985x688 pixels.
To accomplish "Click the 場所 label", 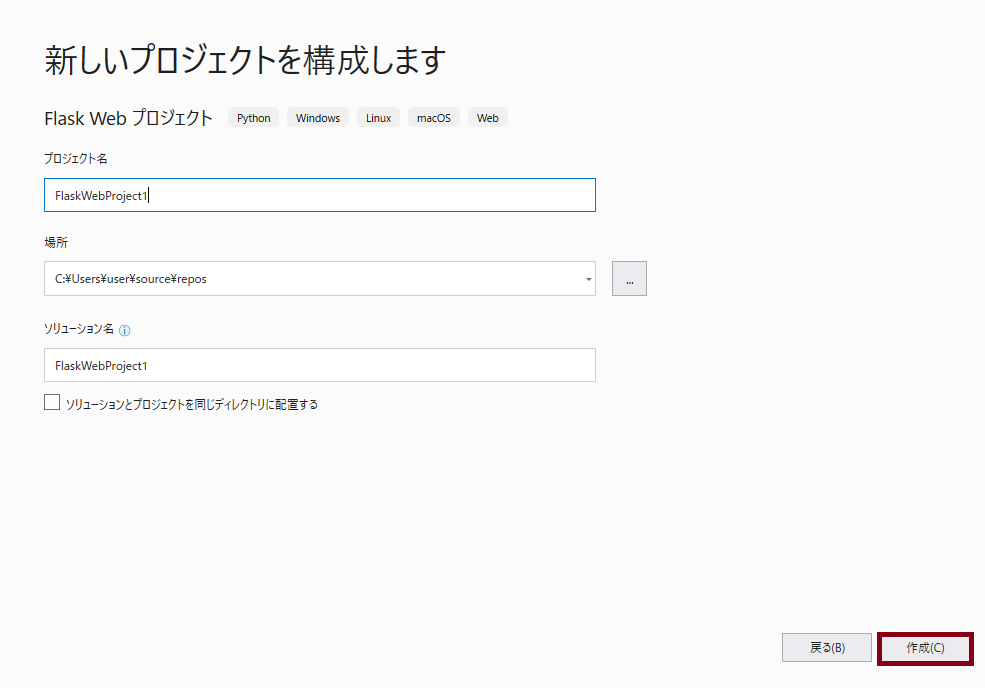I will (x=56, y=243).
